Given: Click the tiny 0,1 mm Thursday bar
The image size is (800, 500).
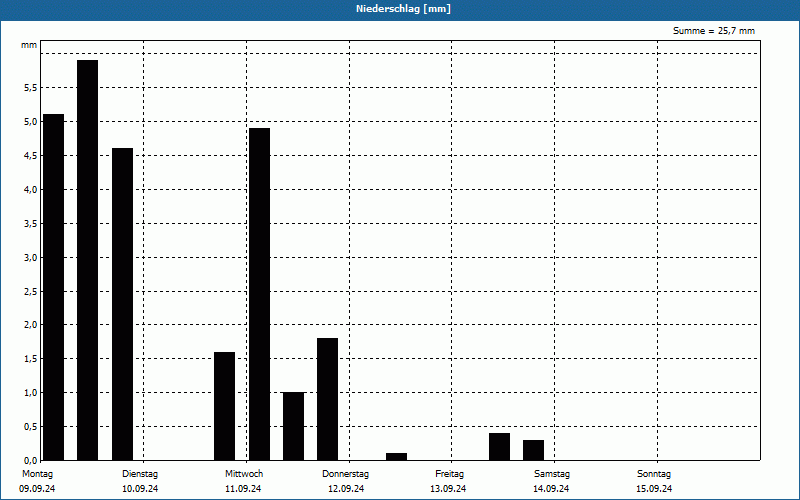Looking at the screenshot, I should [396, 457].
